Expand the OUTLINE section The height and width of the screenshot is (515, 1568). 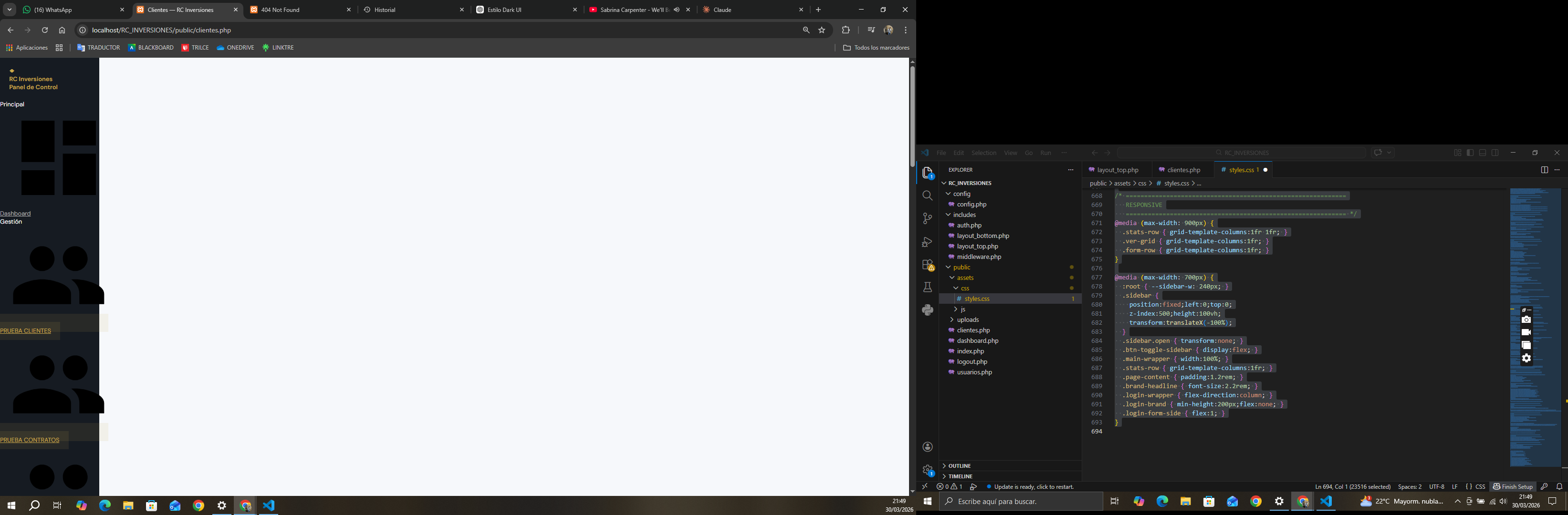point(959,466)
